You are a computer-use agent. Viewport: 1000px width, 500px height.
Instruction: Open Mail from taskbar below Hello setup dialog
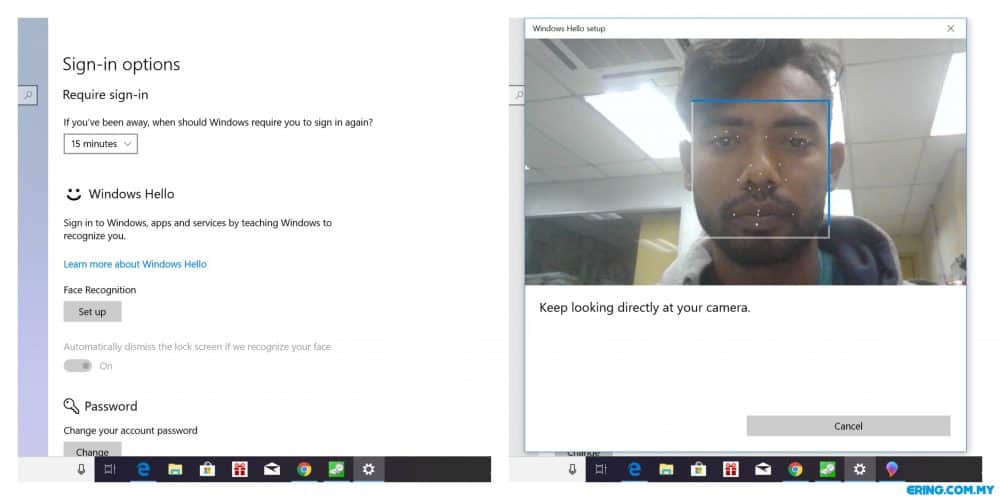point(763,470)
